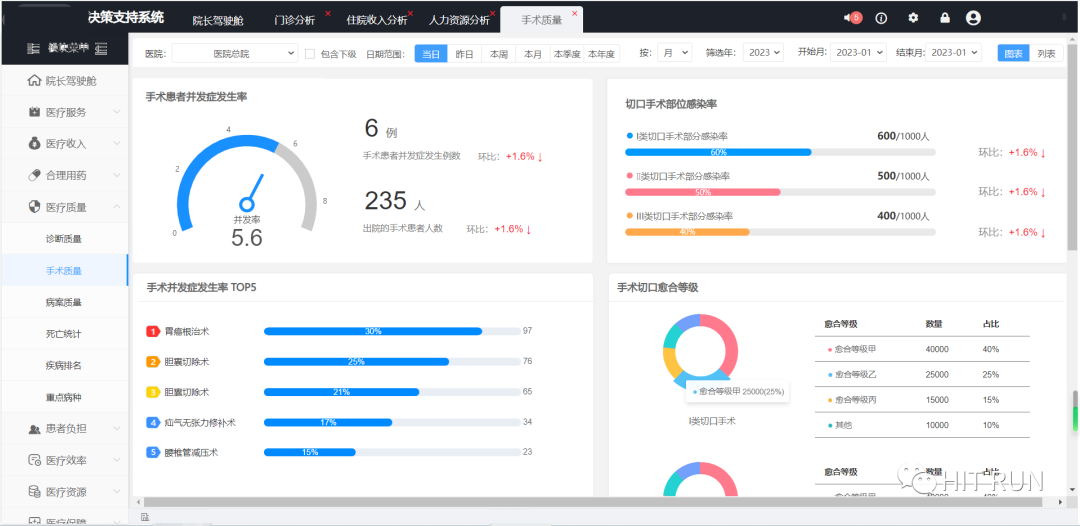Expand the 医疗收入 sidebar menu
The image size is (1080, 526).
(66, 144)
